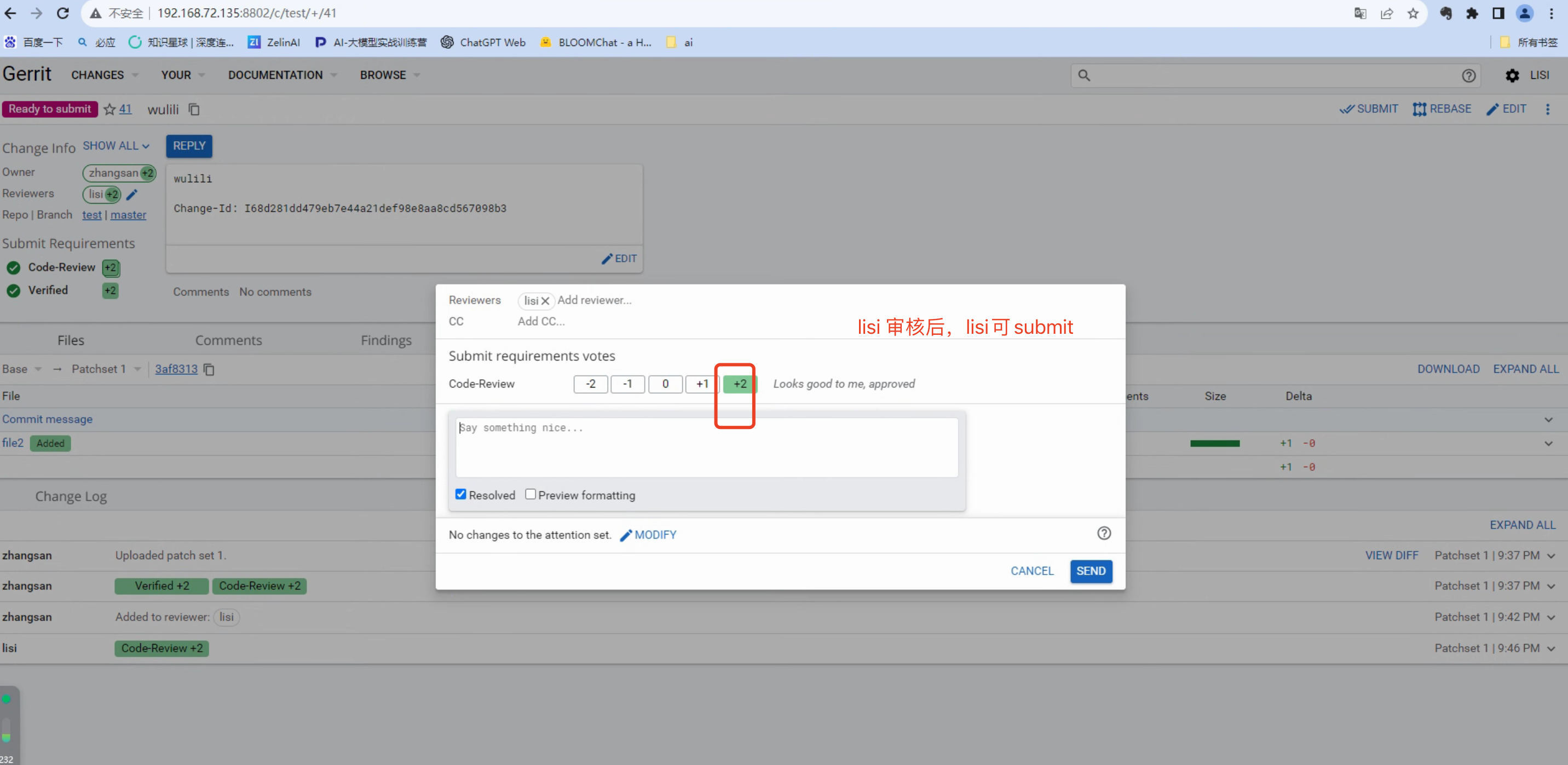
Task: Open the three-dot more actions menu
Action: tap(1548, 109)
